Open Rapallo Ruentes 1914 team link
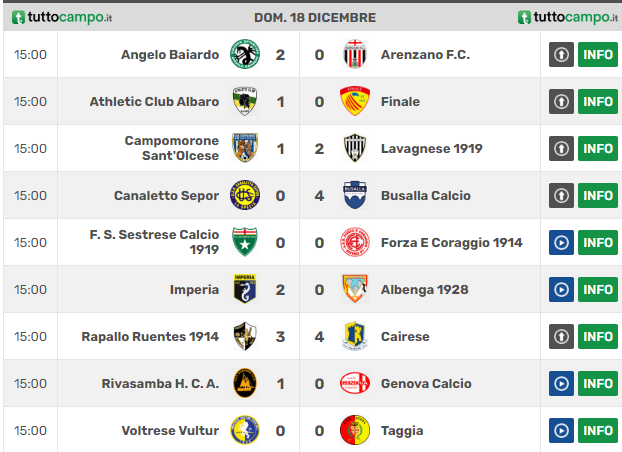622x452 pixels. [150, 337]
